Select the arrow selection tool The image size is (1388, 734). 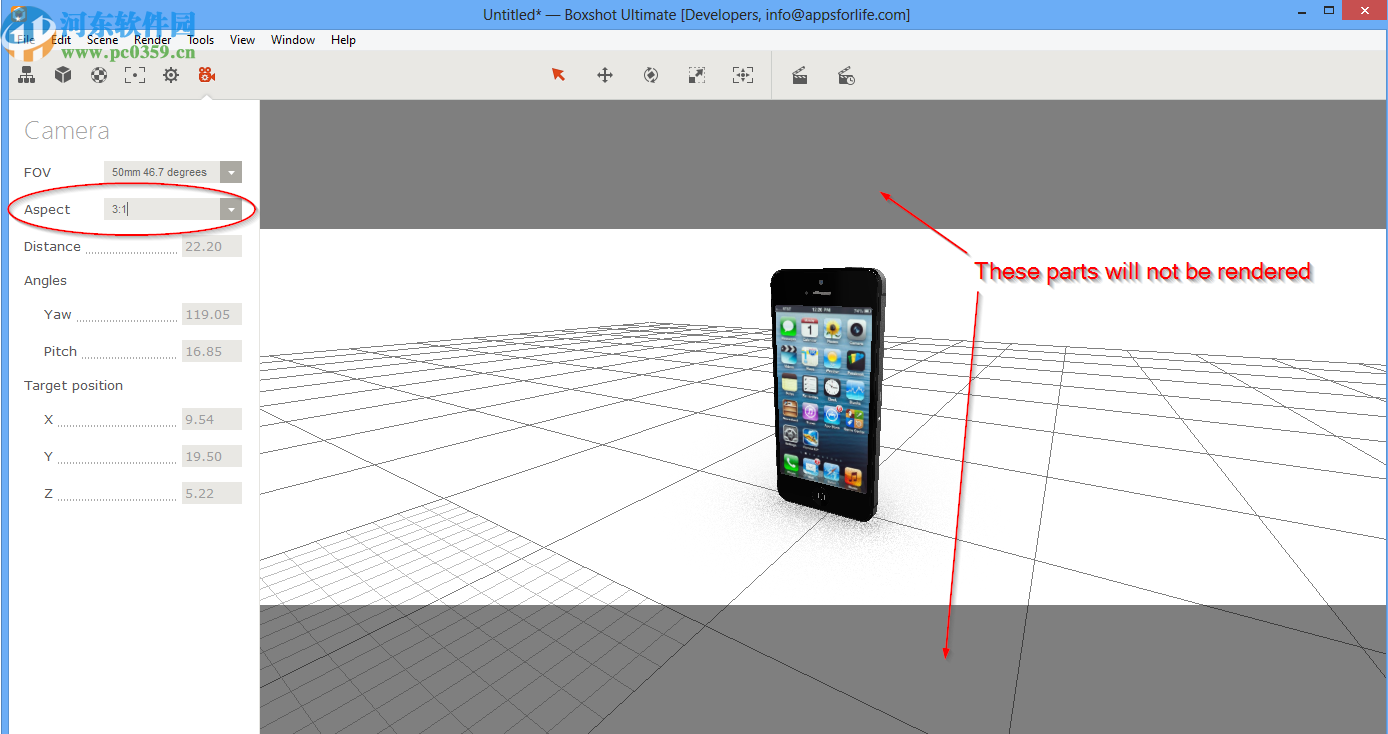559,75
